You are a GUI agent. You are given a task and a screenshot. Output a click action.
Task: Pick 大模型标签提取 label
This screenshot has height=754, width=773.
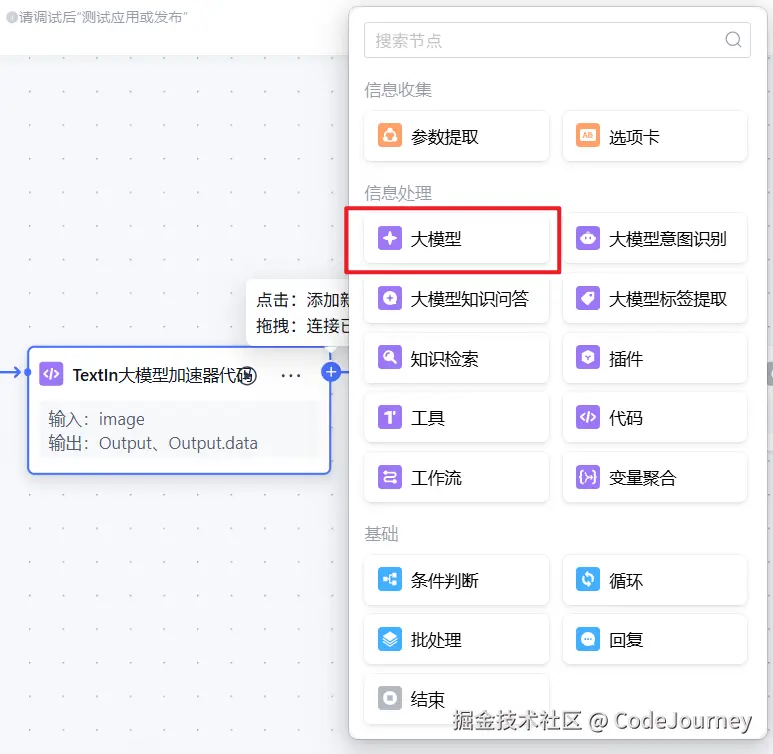tap(668, 299)
